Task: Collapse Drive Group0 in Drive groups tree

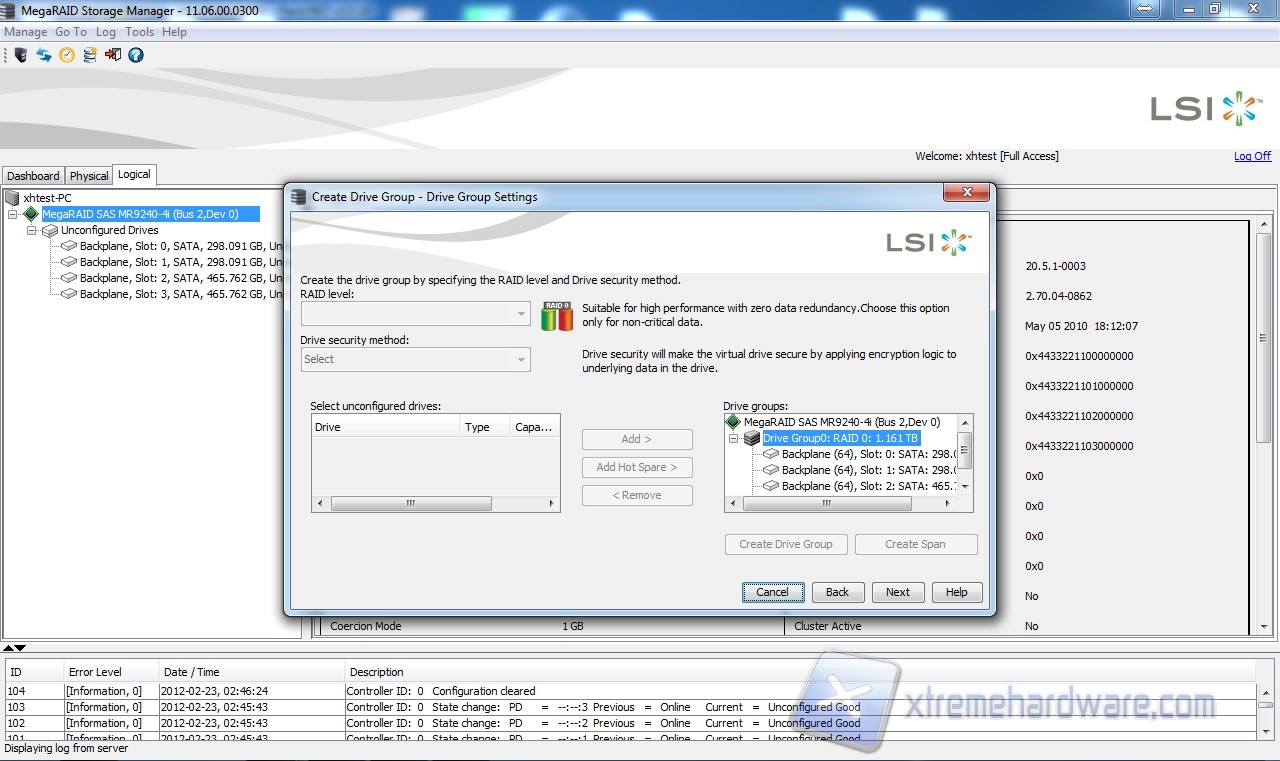Action: [x=733, y=438]
